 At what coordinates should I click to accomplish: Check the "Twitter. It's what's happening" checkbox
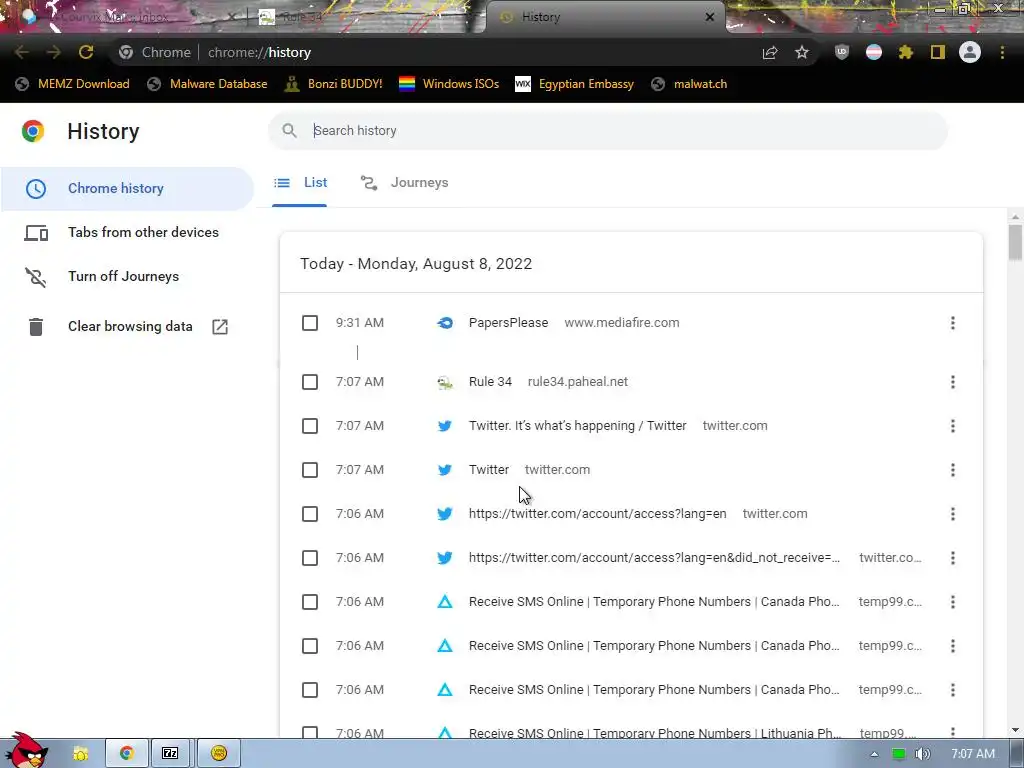(310, 426)
